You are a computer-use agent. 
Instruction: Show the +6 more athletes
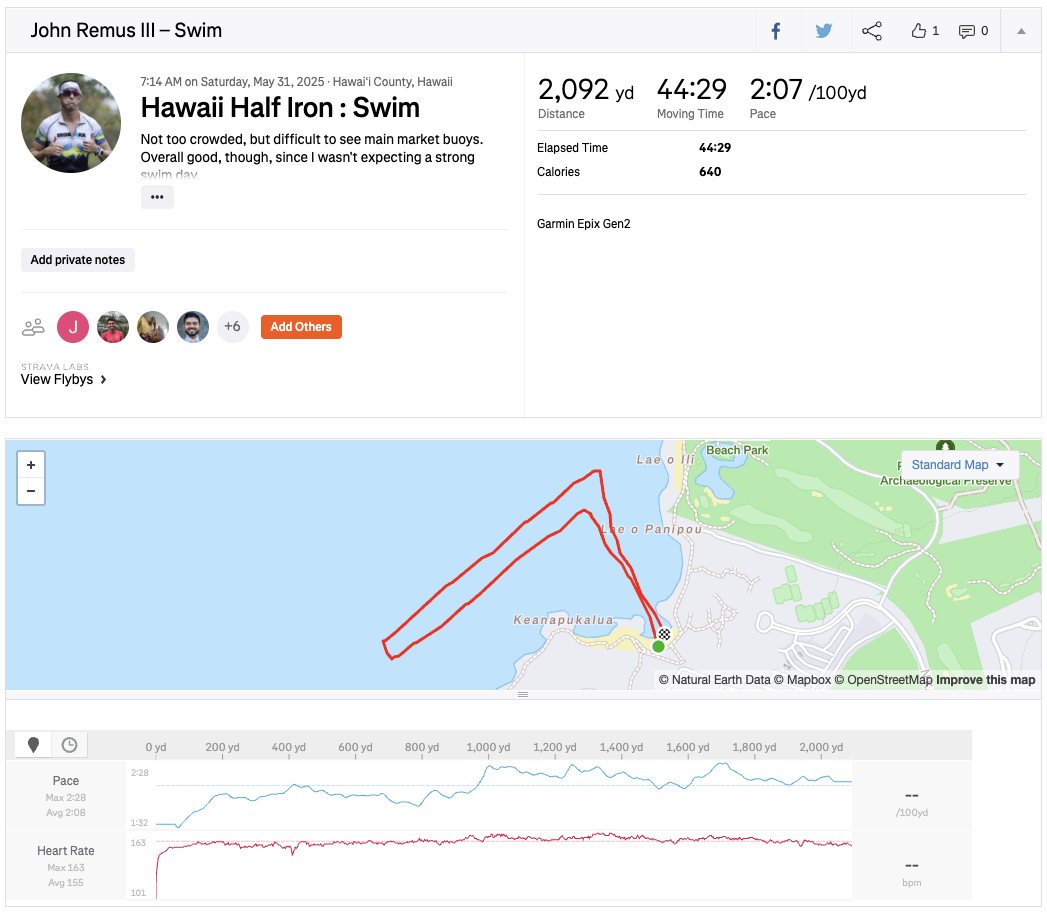click(232, 327)
